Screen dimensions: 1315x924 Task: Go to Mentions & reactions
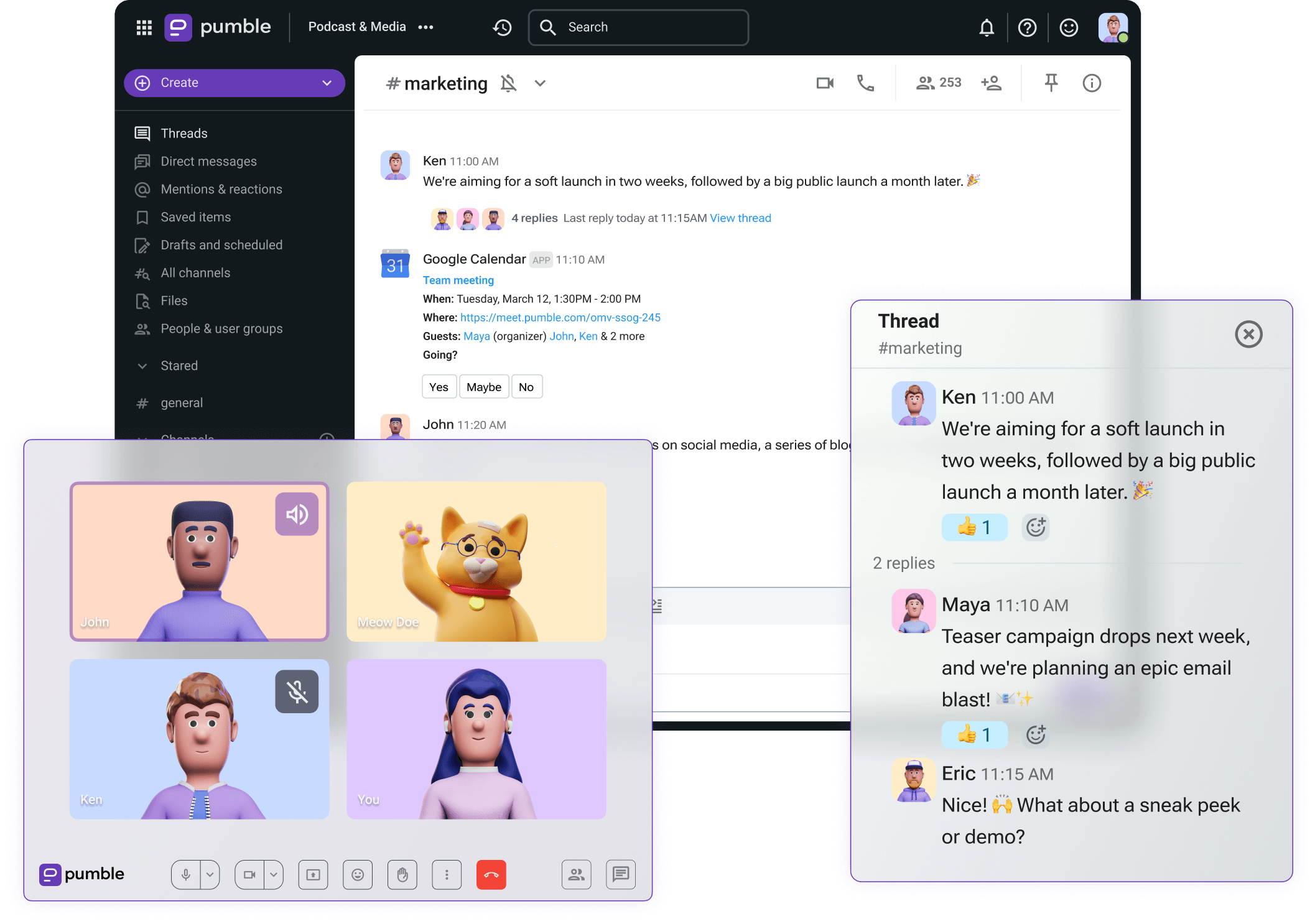[221, 189]
